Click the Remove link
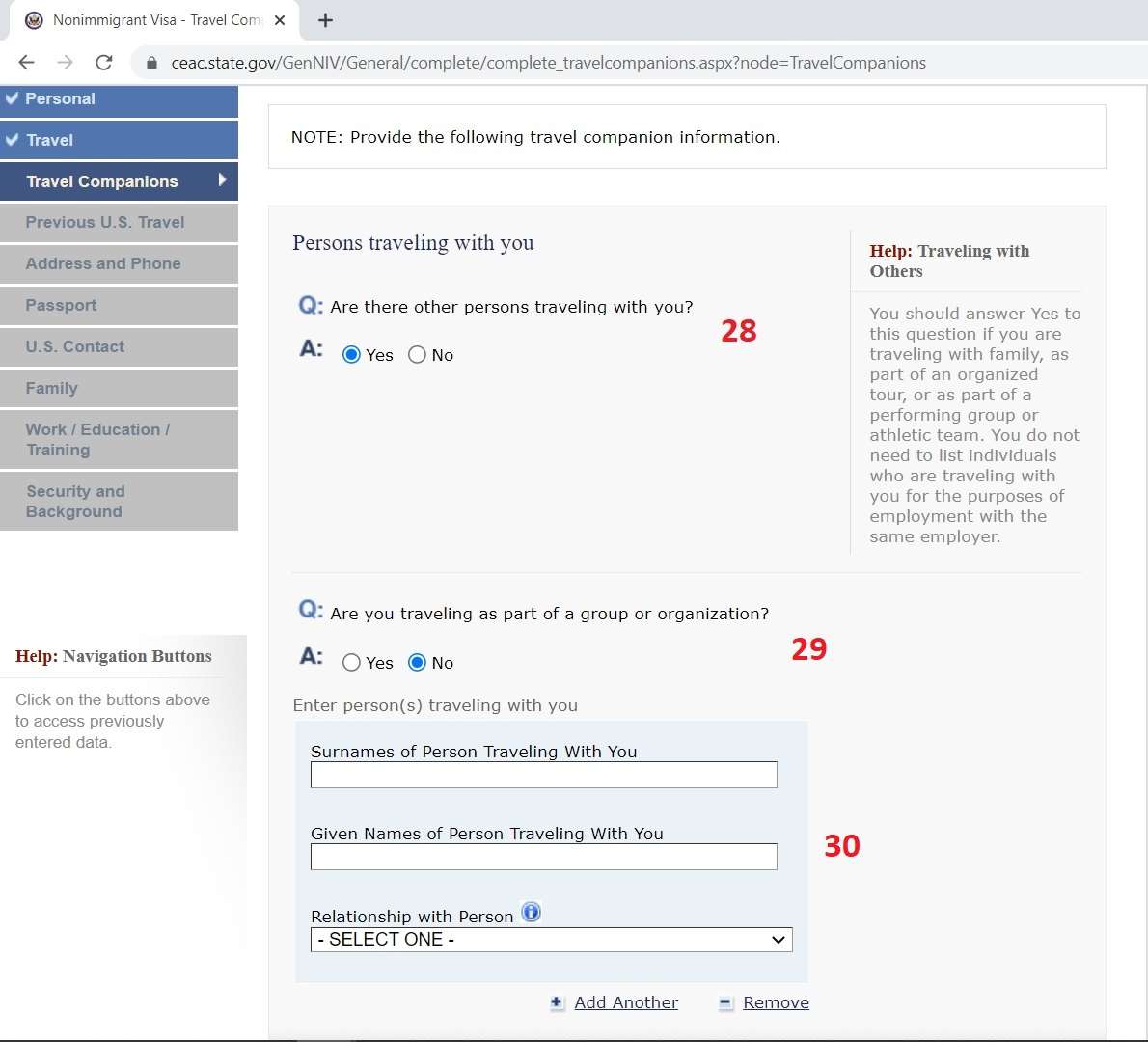The width and height of the screenshot is (1148, 1042). click(x=776, y=1002)
